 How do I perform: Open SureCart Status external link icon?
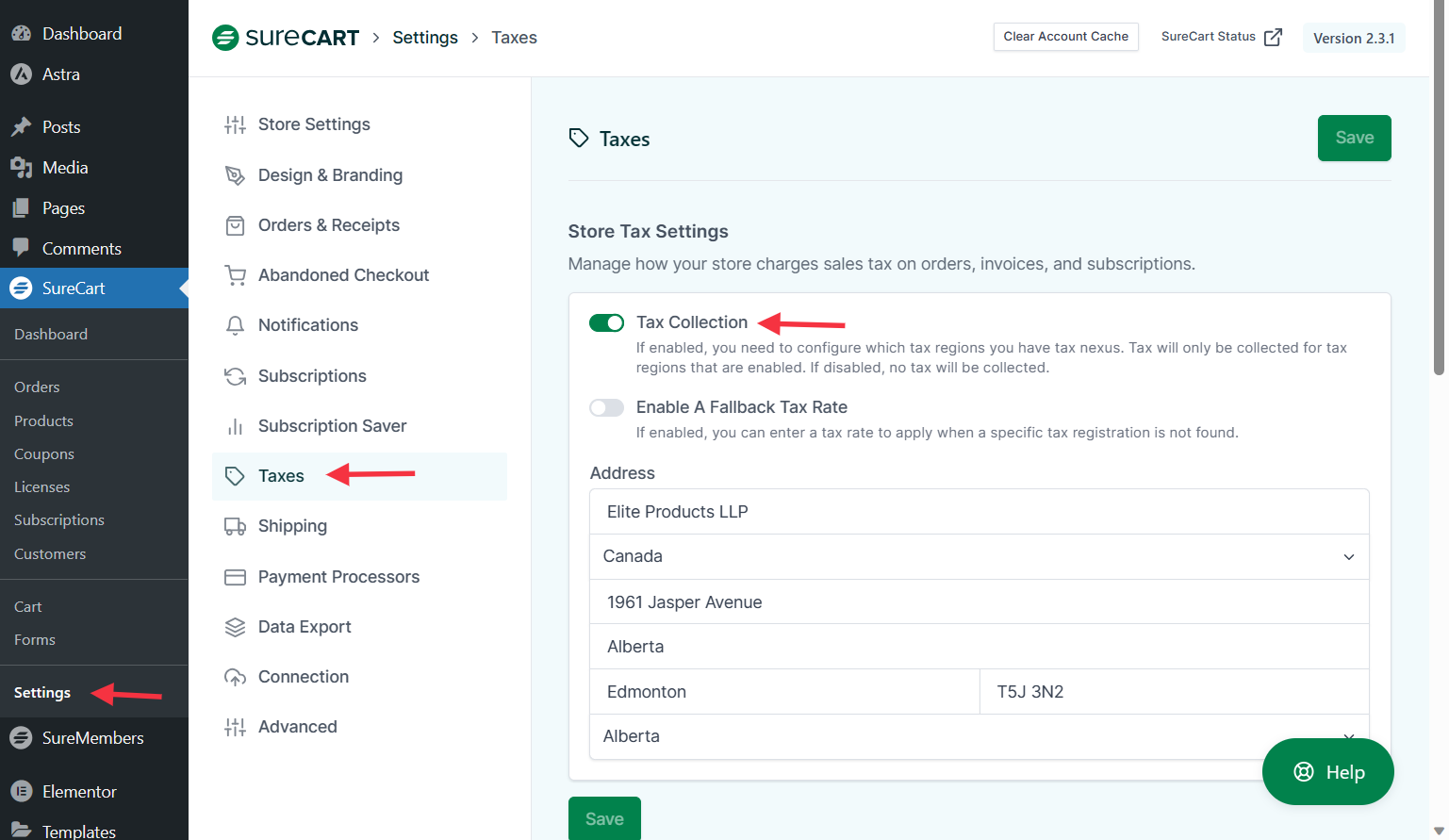tap(1273, 37)
